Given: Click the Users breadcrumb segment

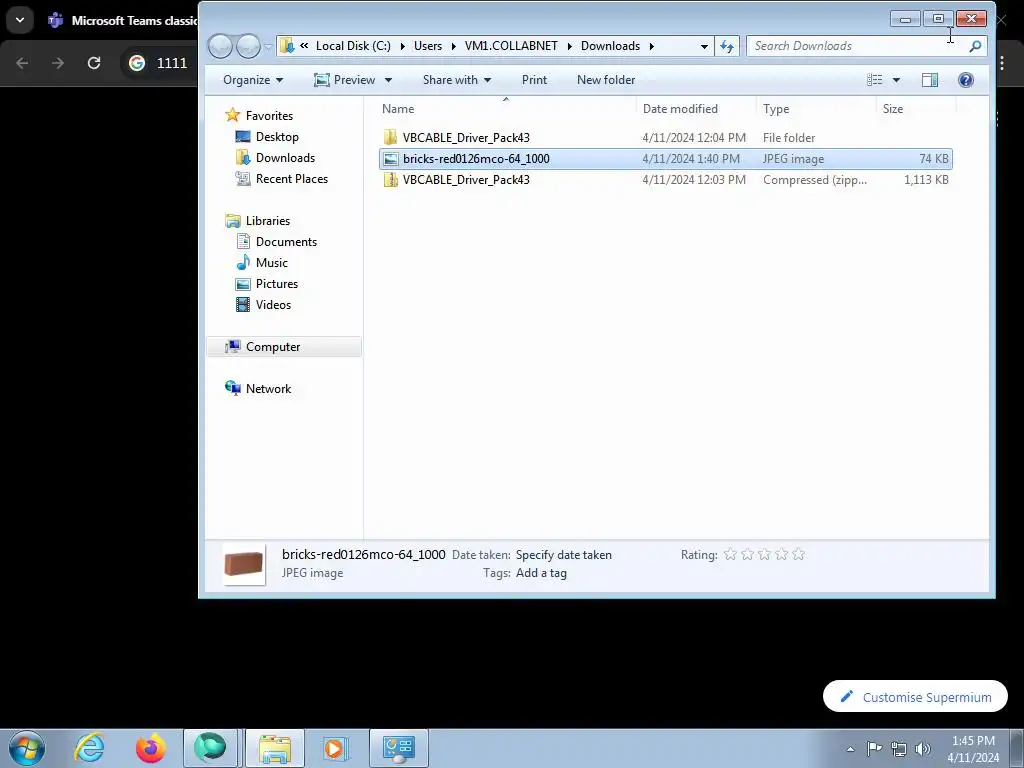Looking at the screenshot, I should pos(428,46).
